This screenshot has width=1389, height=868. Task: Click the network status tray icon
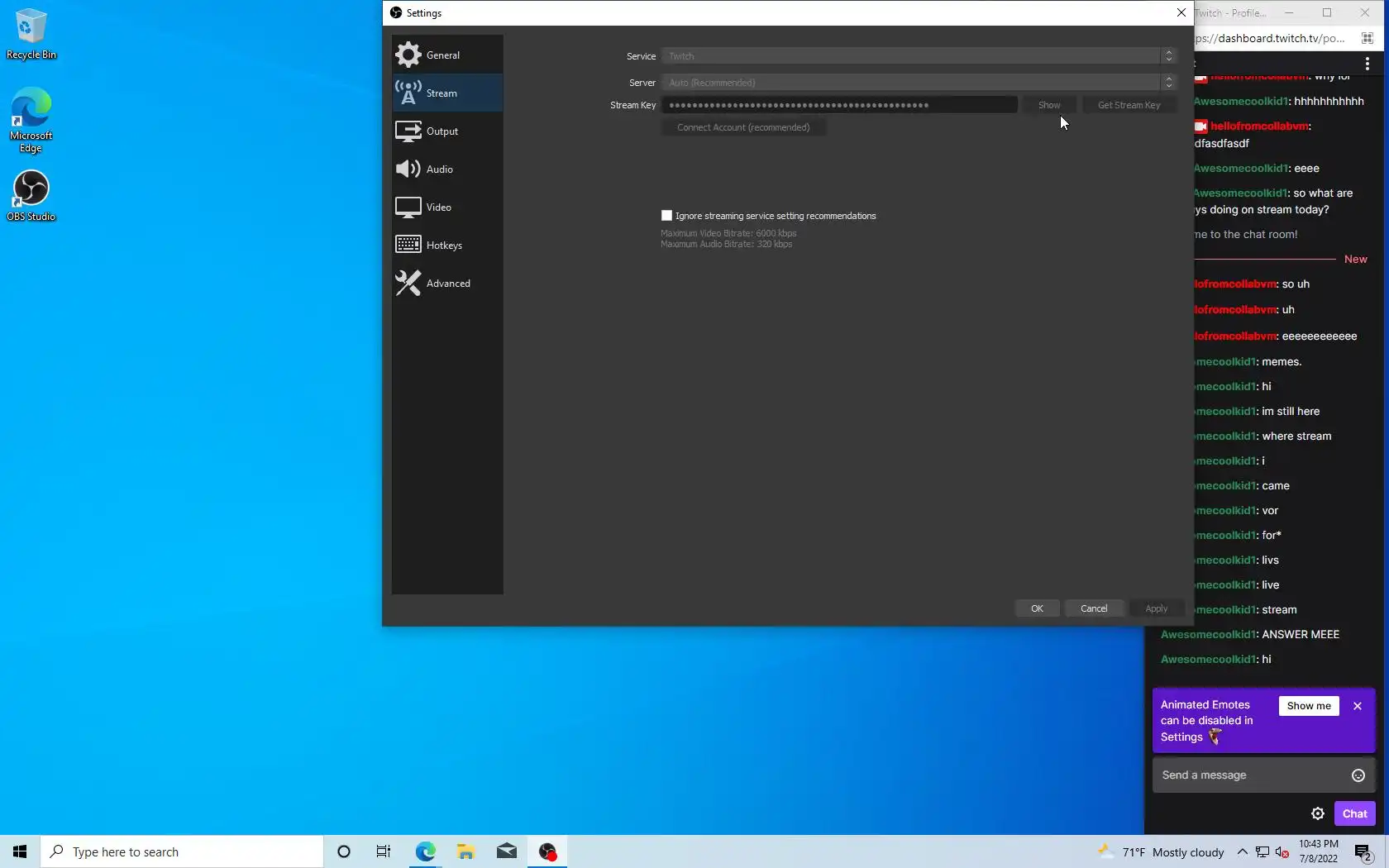pos(1263,852)
